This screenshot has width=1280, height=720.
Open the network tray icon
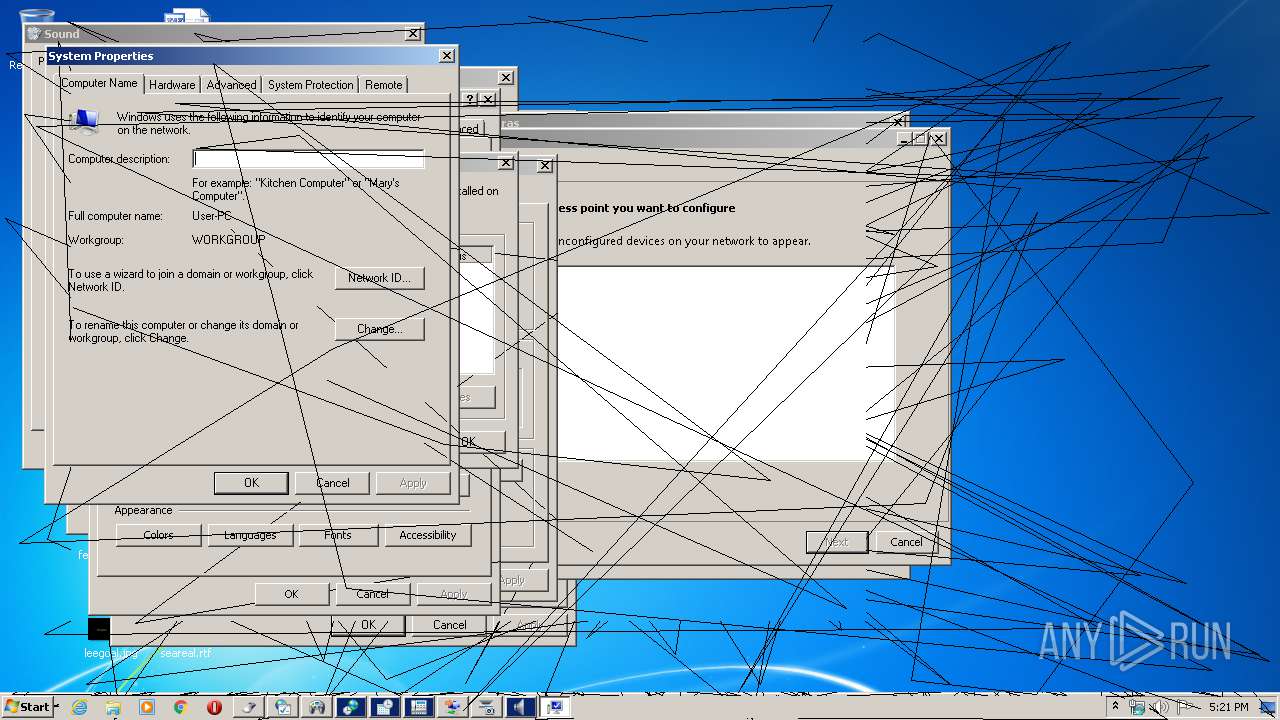click(x=1137, y=707)
